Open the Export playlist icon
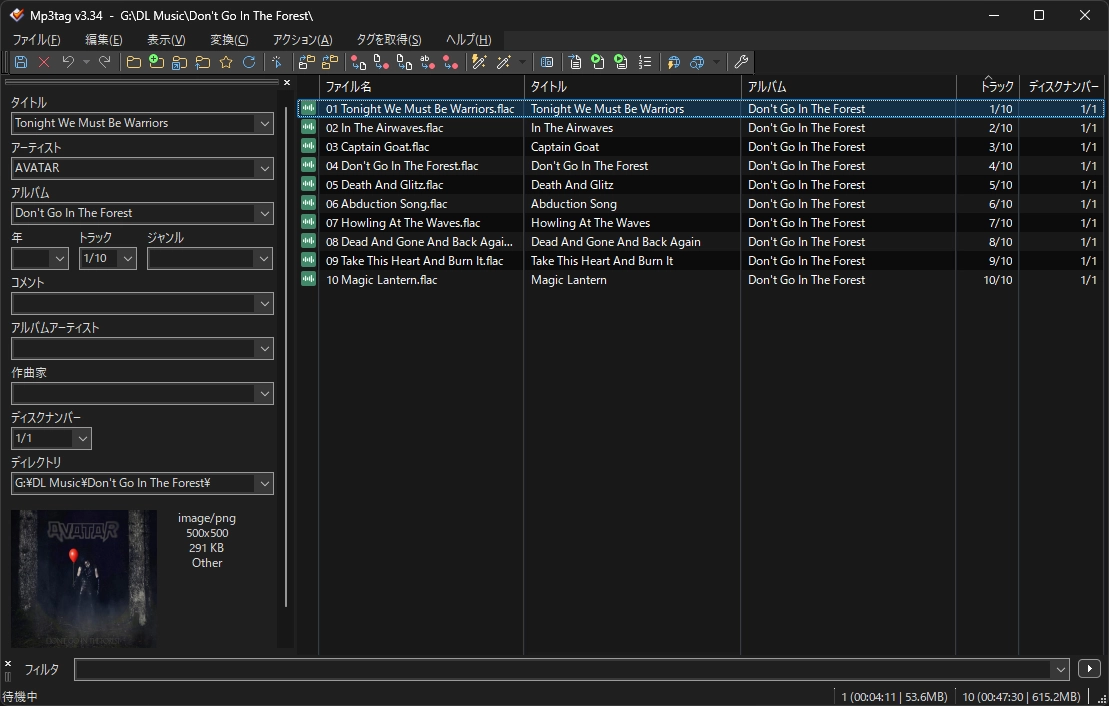Viewport: 1109px width, 706px height. [x=621, y=62]
